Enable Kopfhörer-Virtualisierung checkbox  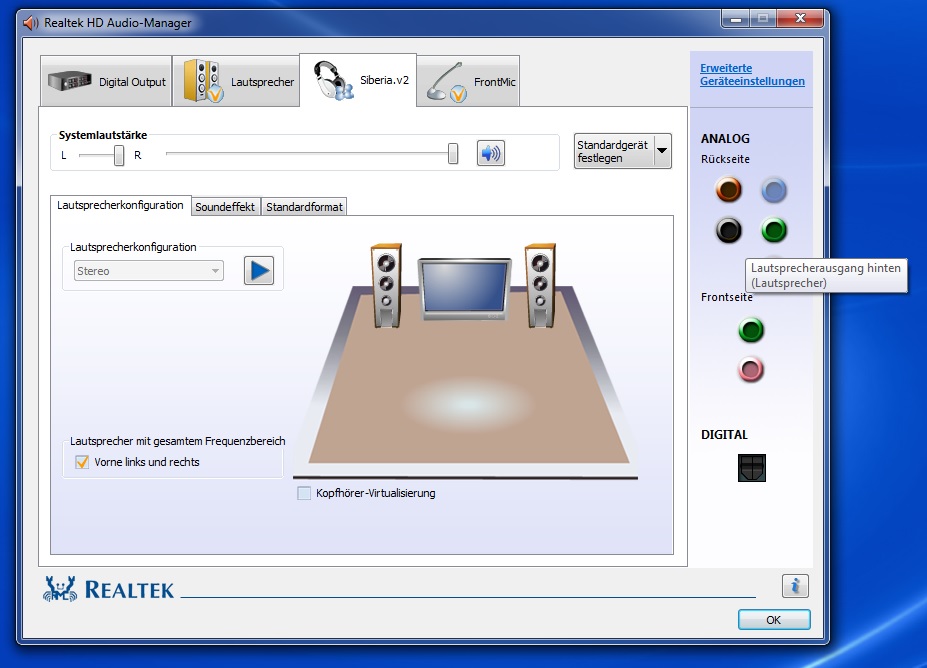click(x=304, y=493)
